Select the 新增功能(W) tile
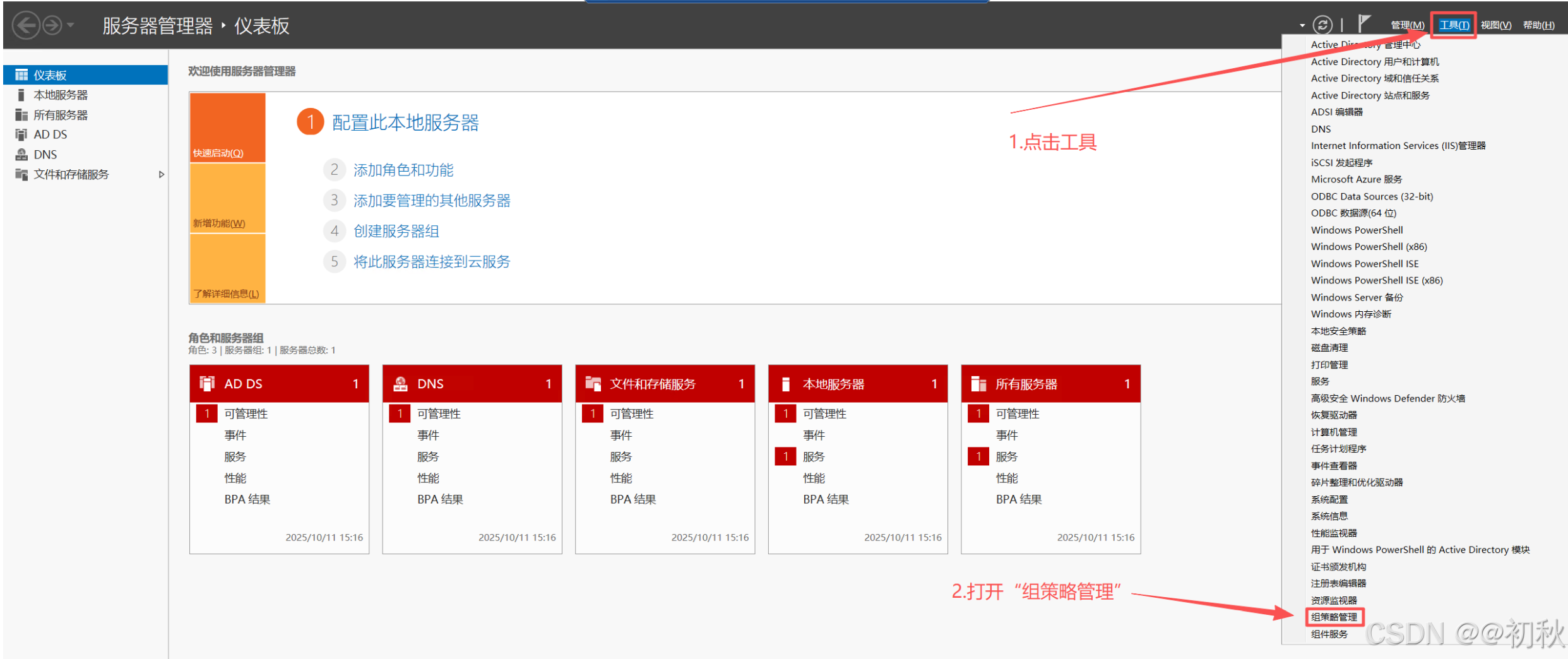 click(227, 198)
